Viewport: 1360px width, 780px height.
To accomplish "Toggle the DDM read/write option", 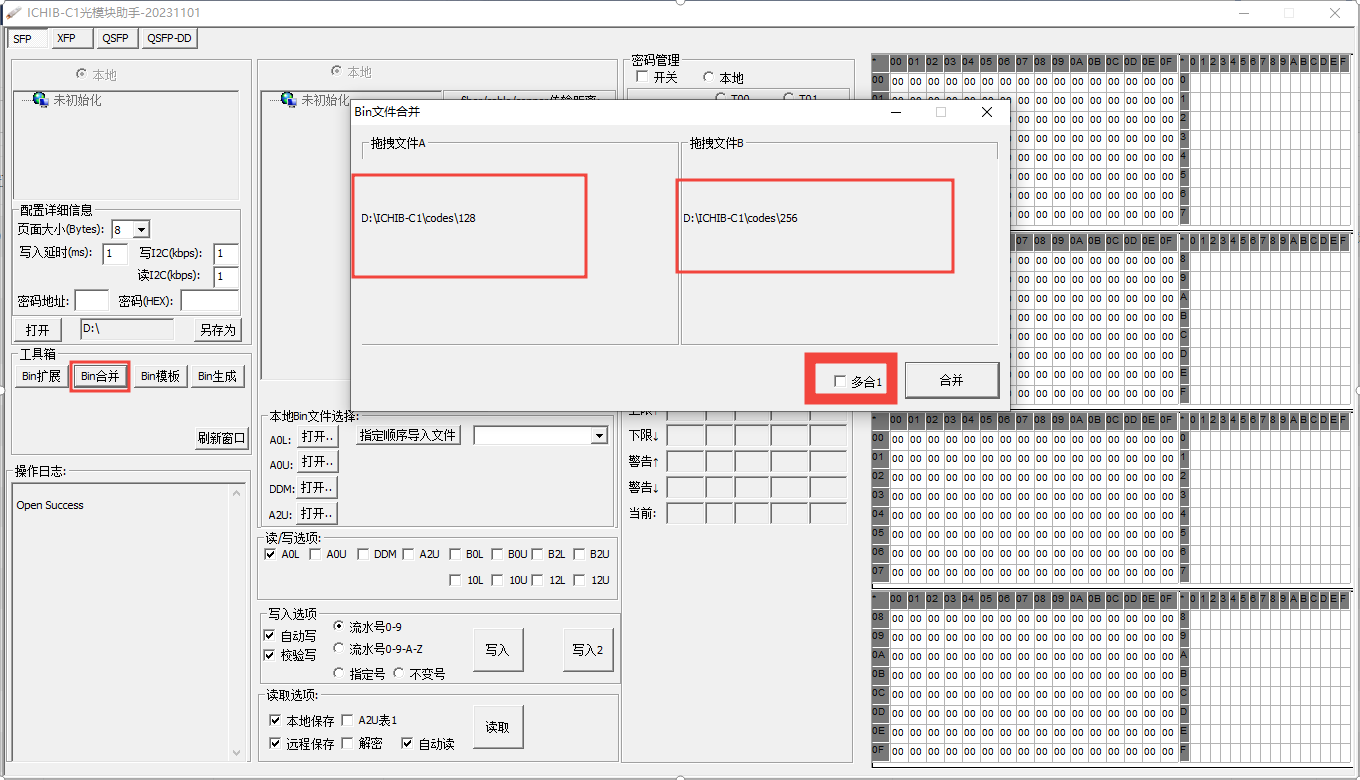I will [363, 554].
